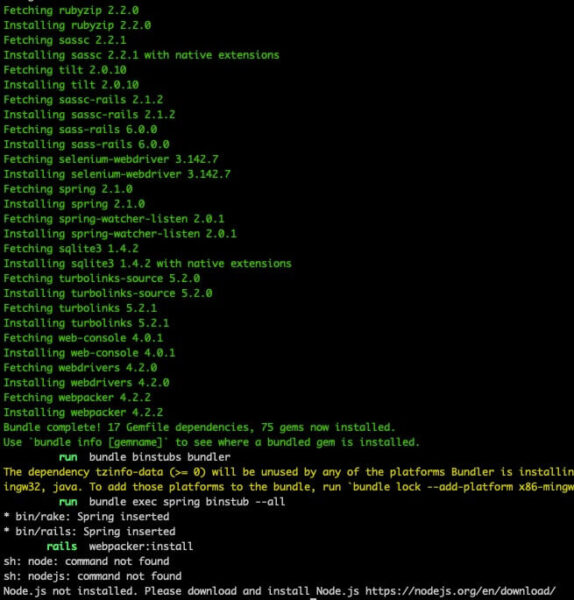The height and width of the screenshot is (600, 574).
Task: Click '* bin/rails: Spring inserted' line
Action: (90, 533)
